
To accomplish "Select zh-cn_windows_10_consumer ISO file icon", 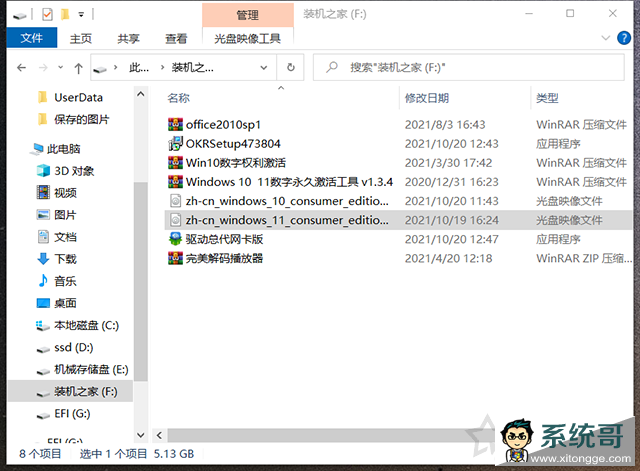I will coord(175,201).
